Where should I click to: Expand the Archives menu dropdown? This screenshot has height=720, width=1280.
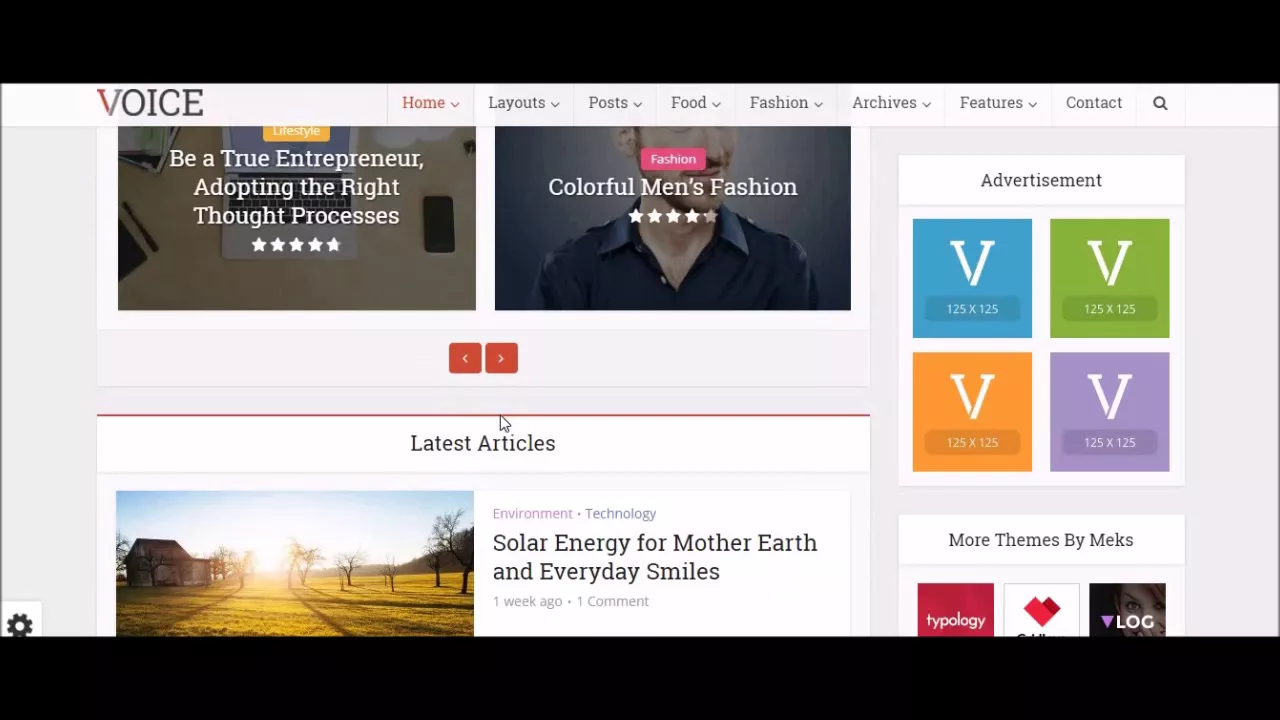(x=891, y=103)
